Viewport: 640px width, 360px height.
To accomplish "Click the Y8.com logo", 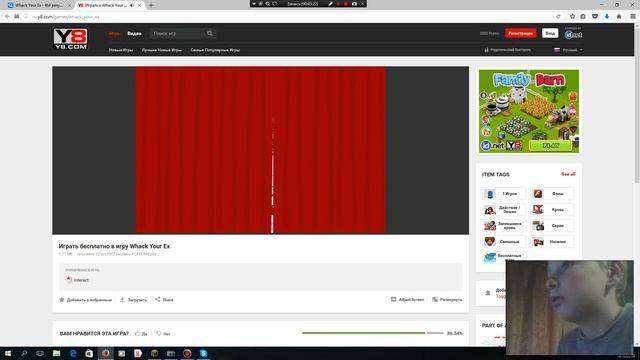I will point(71,39).
